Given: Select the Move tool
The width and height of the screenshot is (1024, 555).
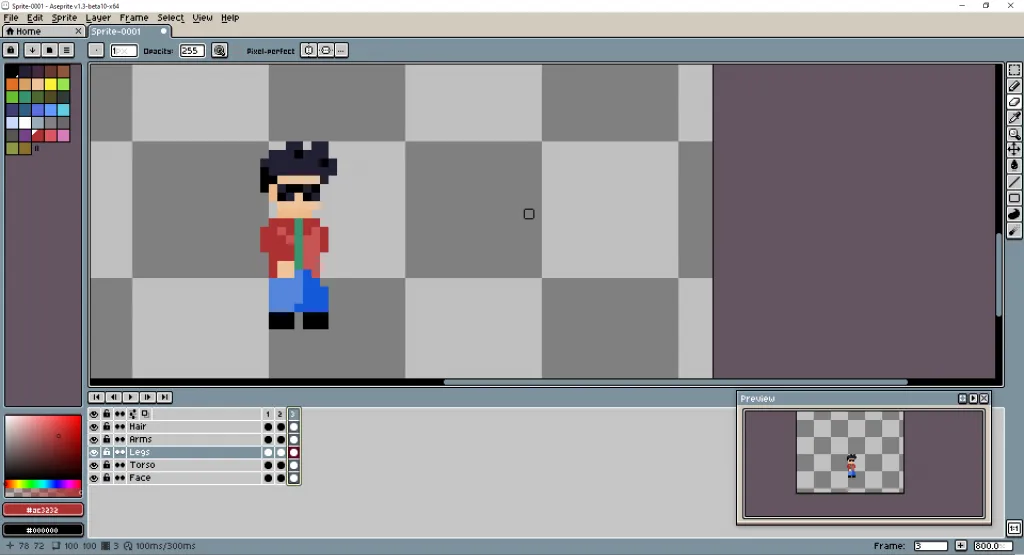Looking at the screenshot, I should pos(1014,150).
